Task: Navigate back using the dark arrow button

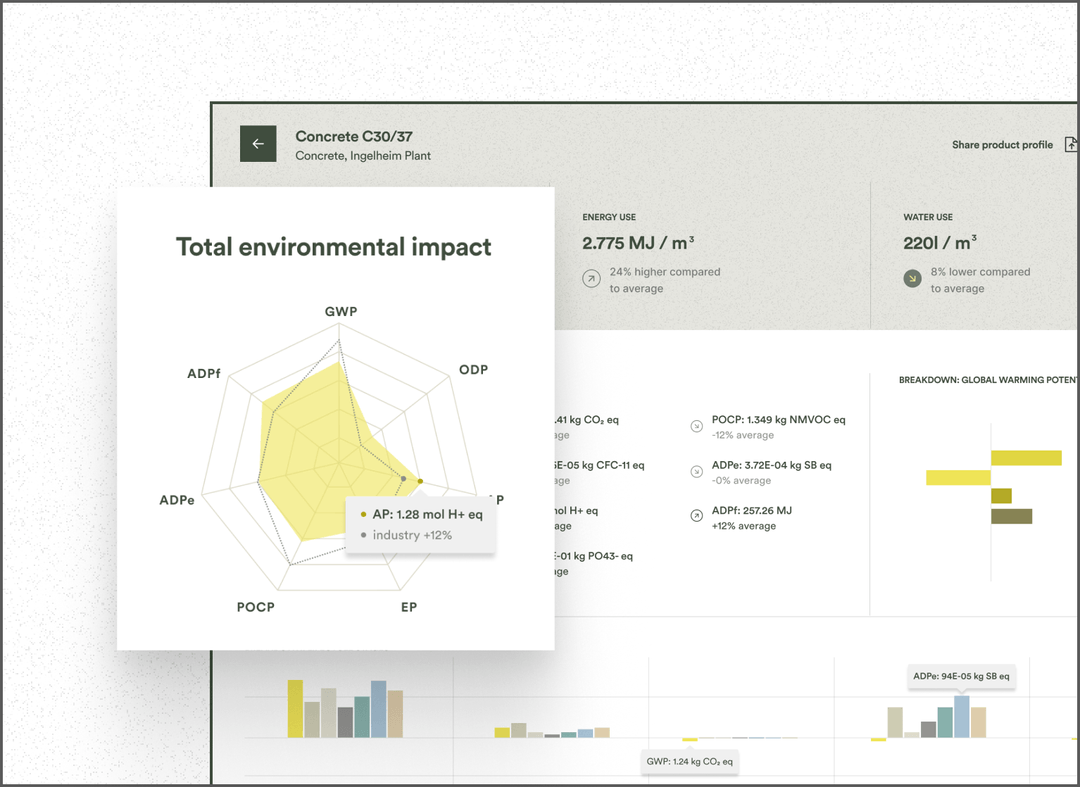Action: (x=258, y=143)
